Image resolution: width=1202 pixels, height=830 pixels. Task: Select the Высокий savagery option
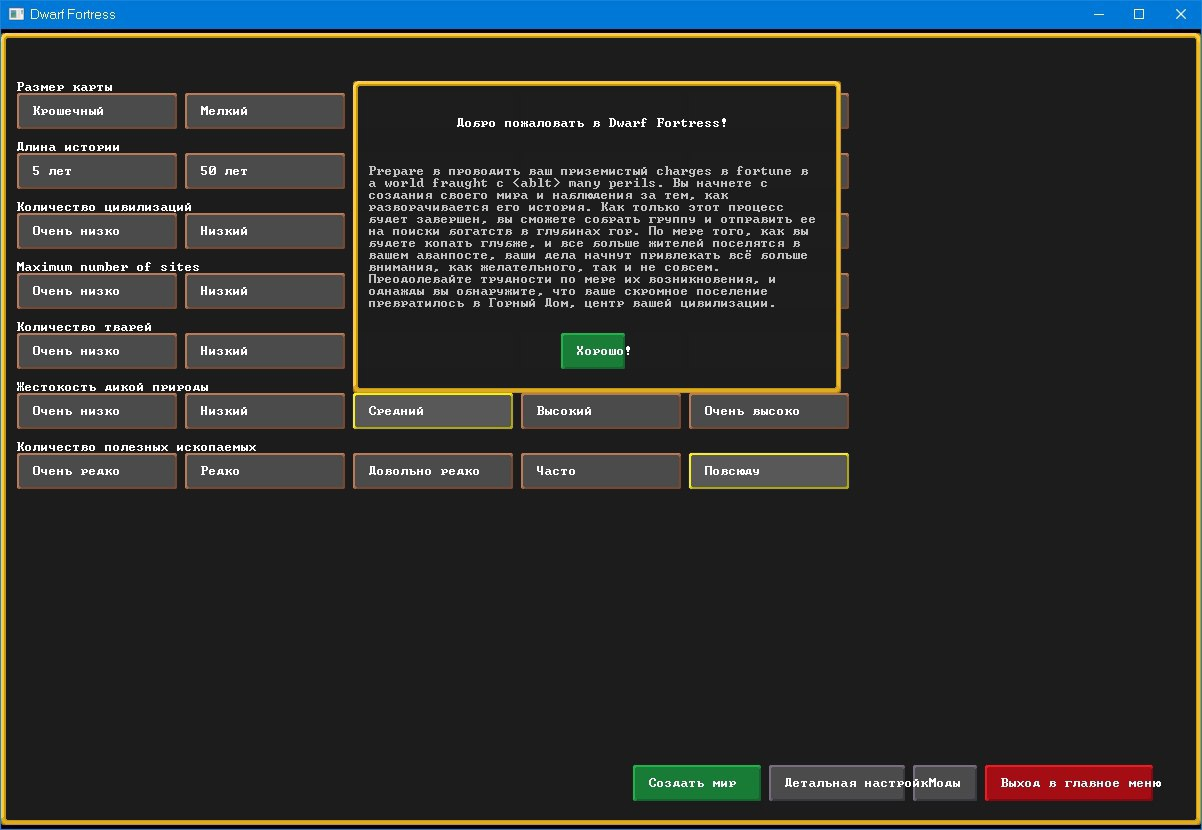(x=601, y=411)
